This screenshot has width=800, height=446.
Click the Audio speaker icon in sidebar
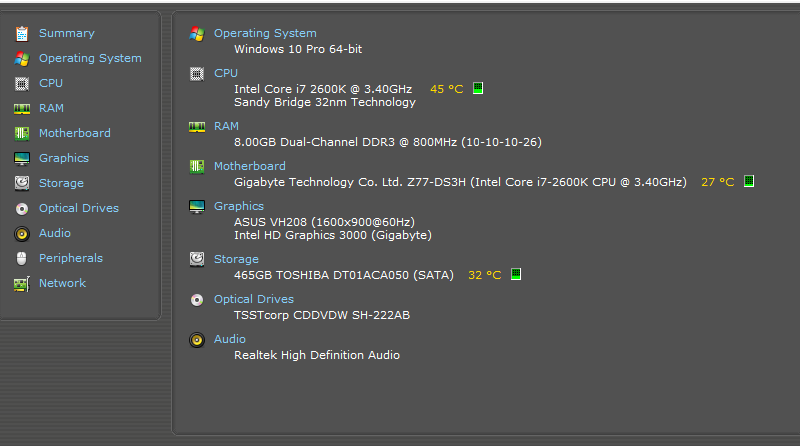coord(21,233)
